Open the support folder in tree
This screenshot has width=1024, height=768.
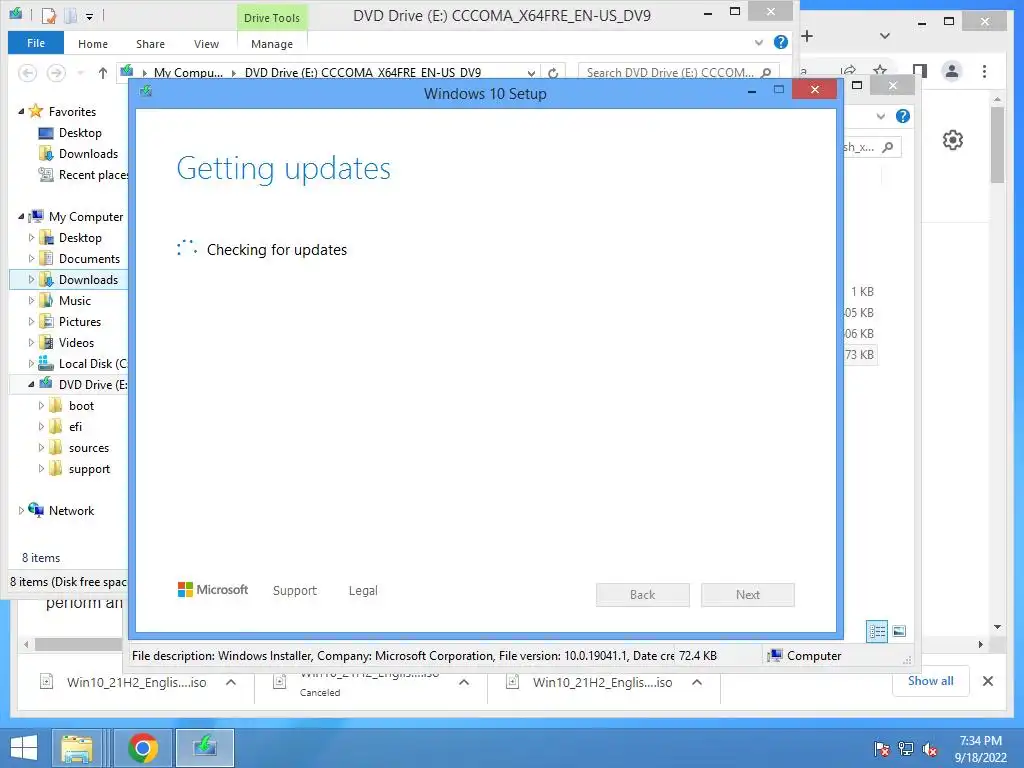click(x=89, y=469)
